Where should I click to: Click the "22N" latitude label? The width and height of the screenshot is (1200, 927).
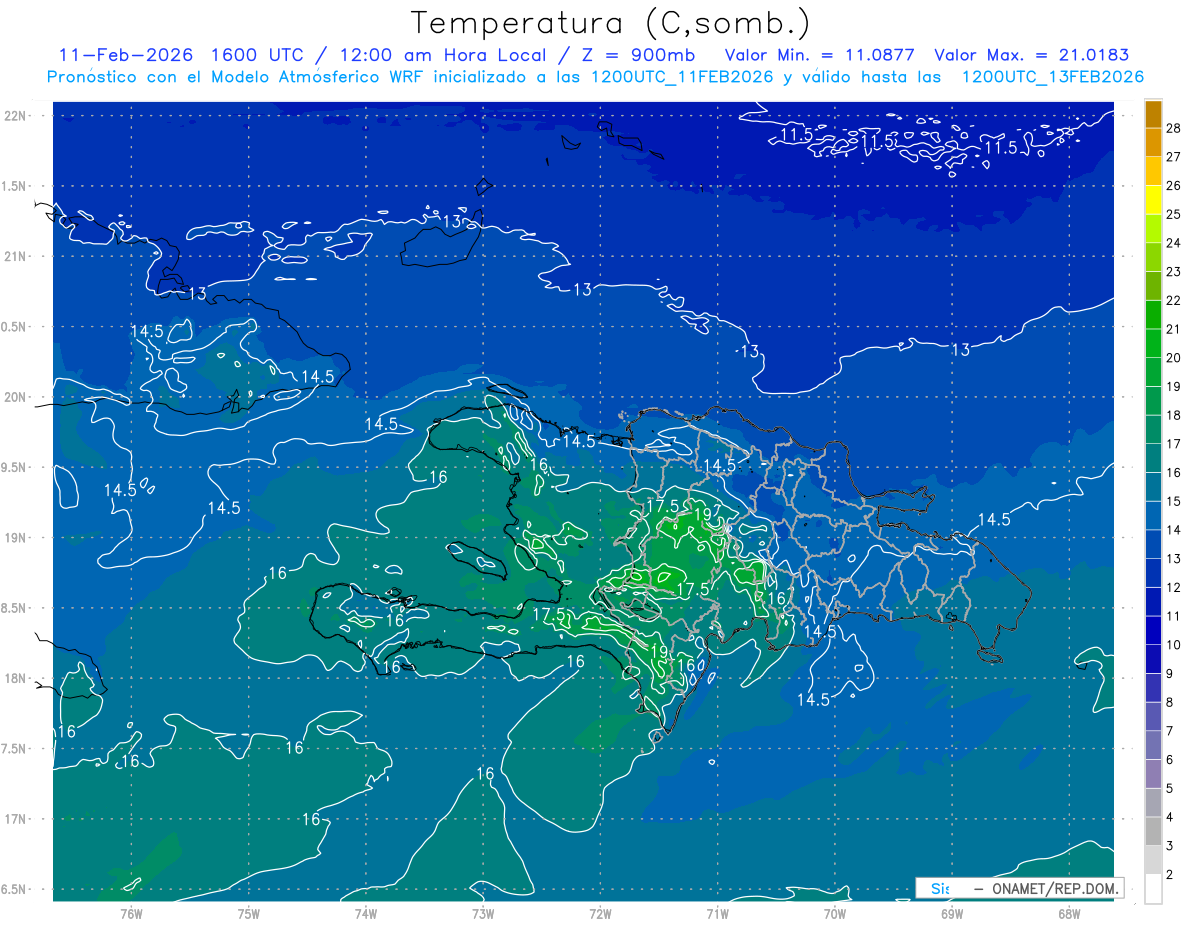pyautogui.click(x=15, y=115)
